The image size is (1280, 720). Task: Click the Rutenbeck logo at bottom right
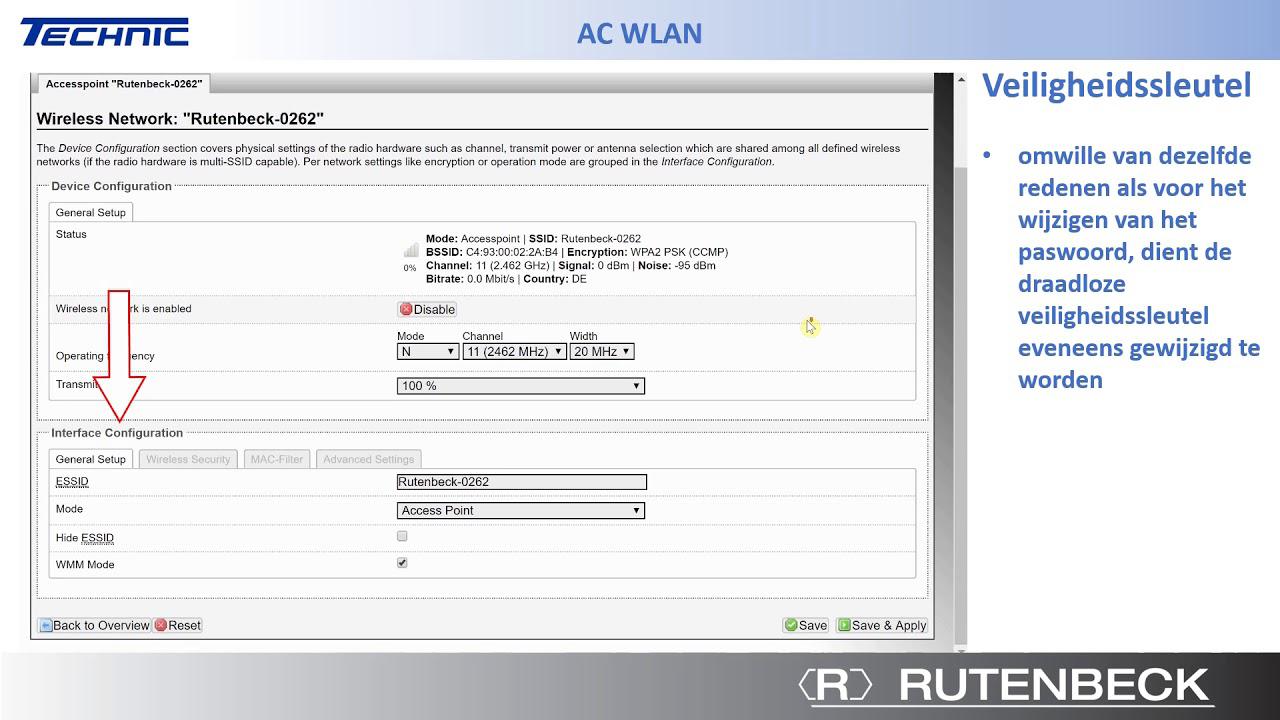click(x=1005, y=686)
